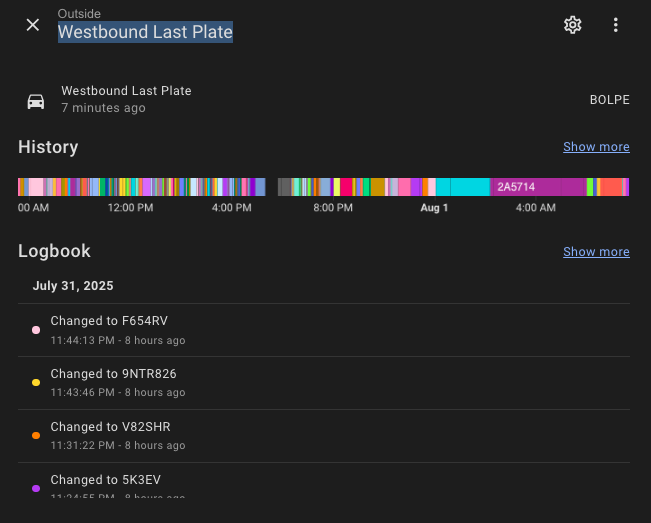Open the Changed to V82SHR log entry

324,436
